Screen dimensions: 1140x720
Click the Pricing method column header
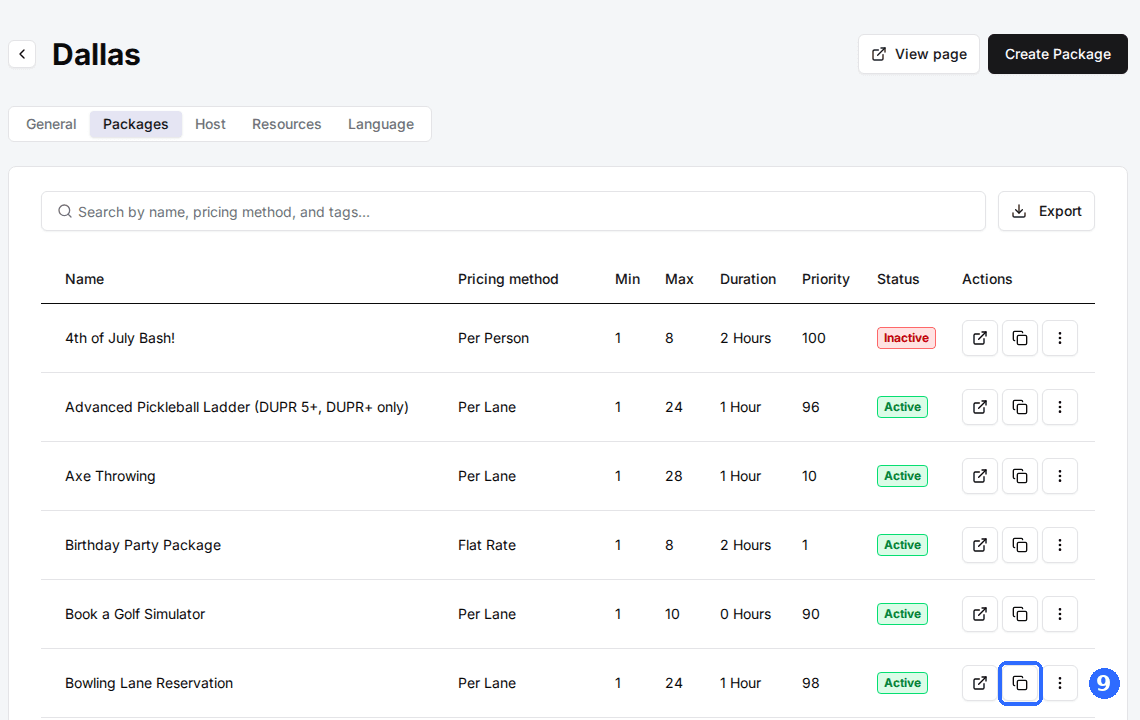[x=508, y=279]
